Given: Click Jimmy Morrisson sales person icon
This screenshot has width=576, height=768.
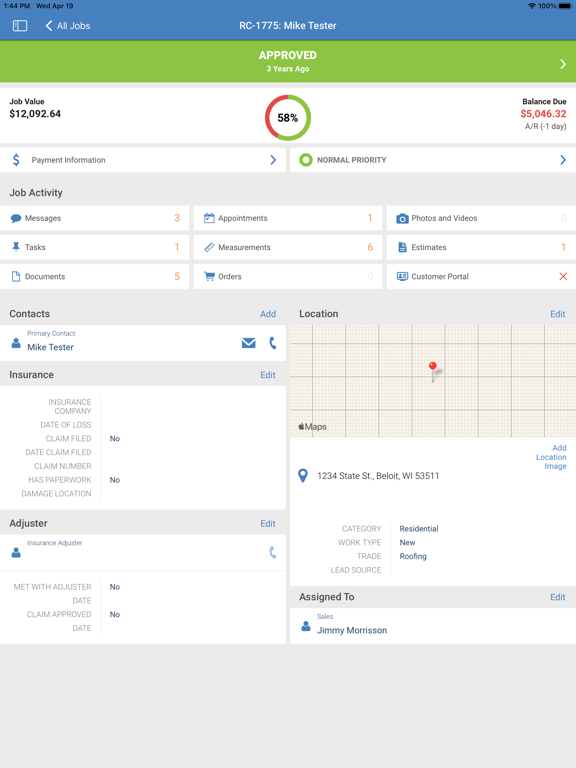Looking at the screenshot, I should [x=306, y=626].
